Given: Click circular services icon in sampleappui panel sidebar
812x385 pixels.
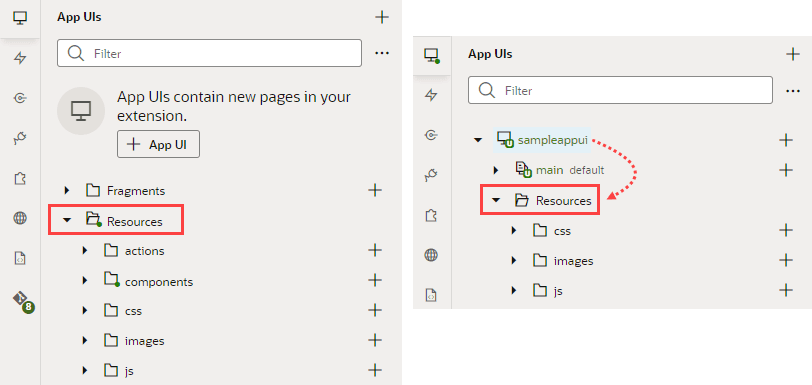Looking at the screenshot, I should [x=431, y=135].
